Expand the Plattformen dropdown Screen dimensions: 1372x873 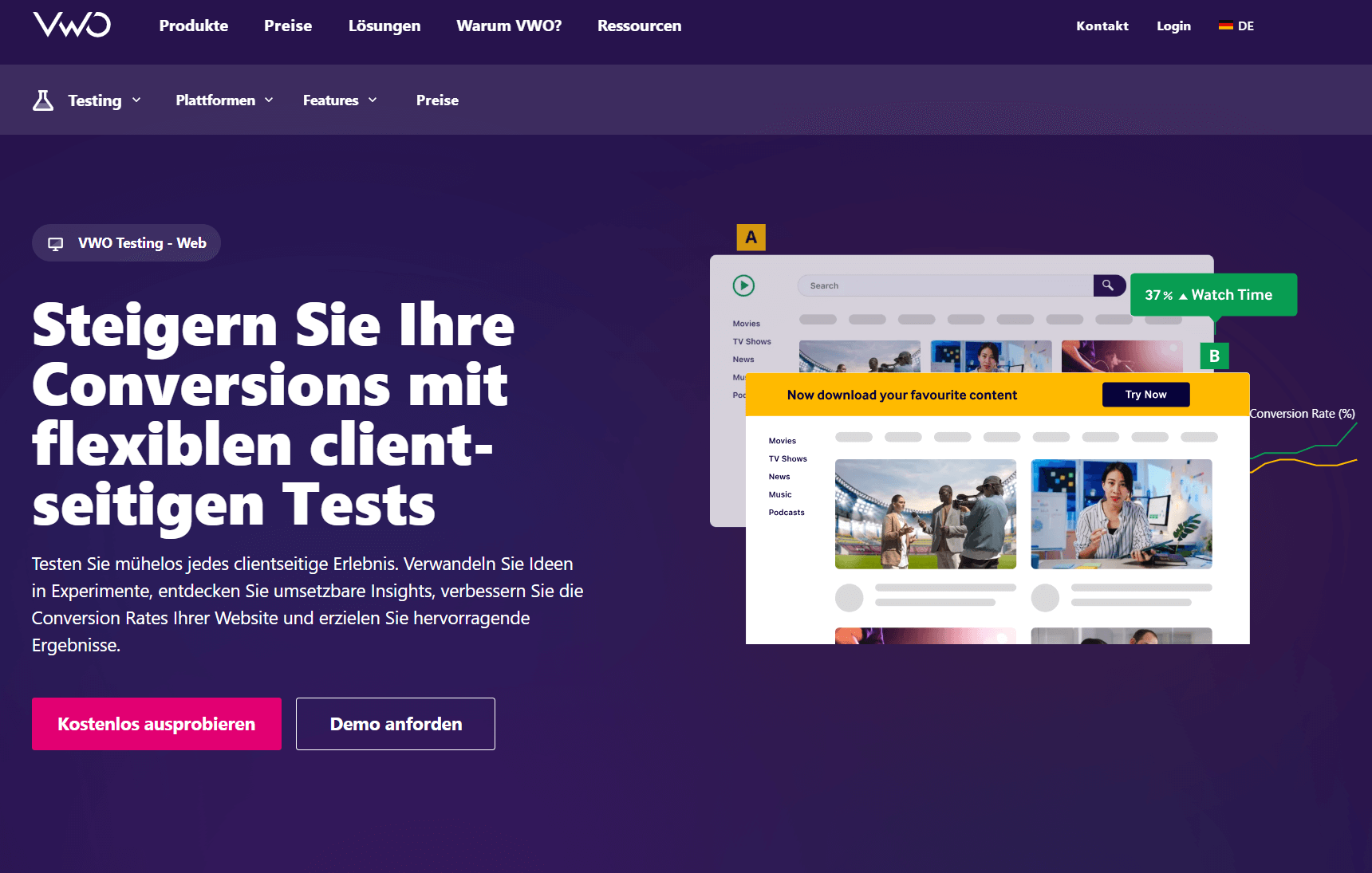tap(224, 100)
